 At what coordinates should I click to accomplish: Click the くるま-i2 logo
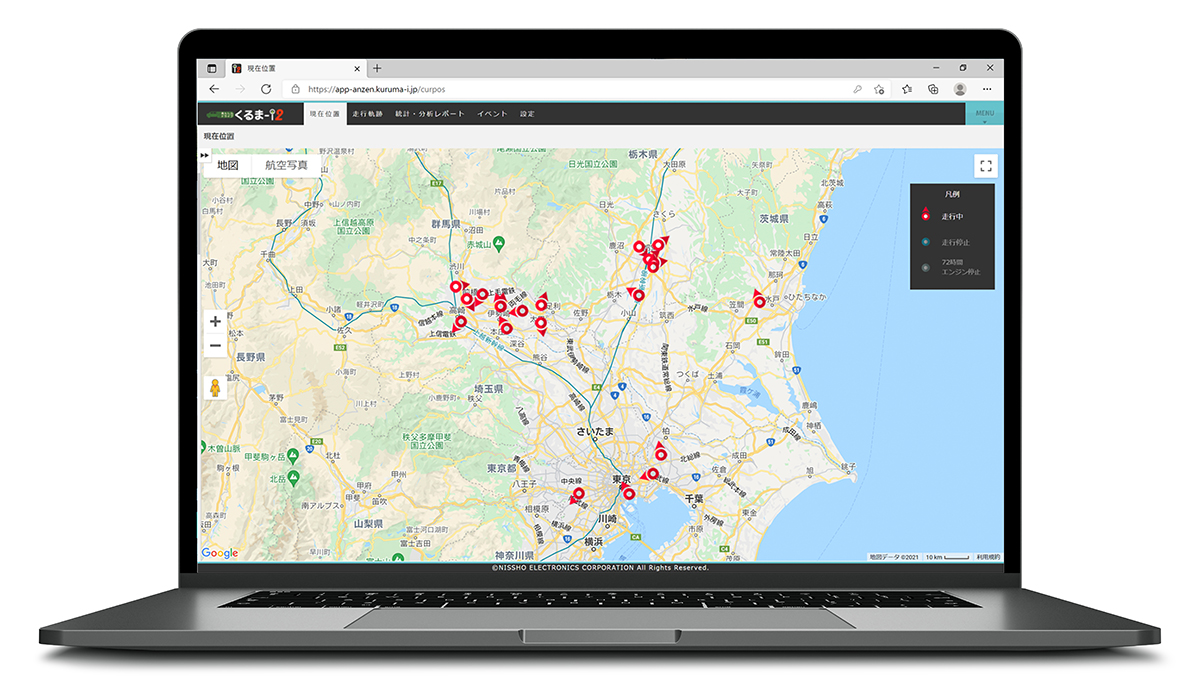(x=245, y=114)
